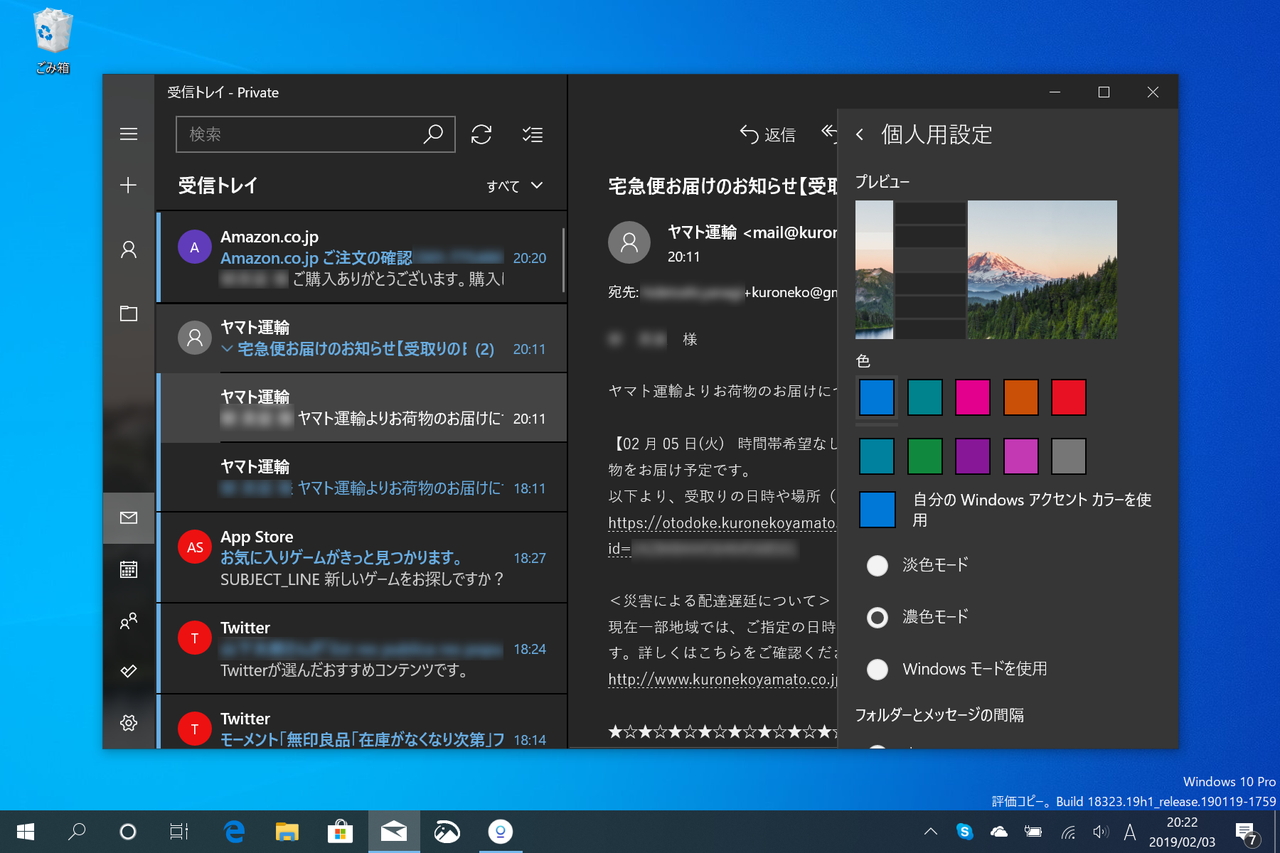1280x853 pixels.
Task: Select Windows モードを使用 radio button
Action: coord(877,669)
